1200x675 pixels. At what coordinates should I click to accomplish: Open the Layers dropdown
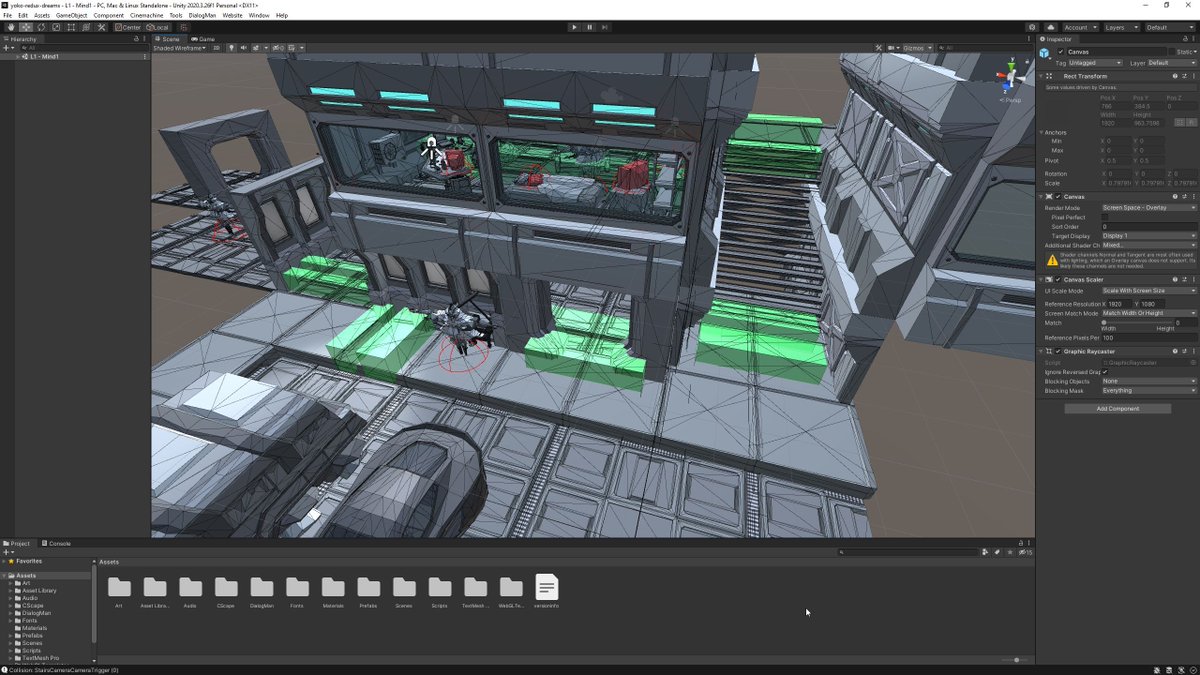tap(1120, 27)
